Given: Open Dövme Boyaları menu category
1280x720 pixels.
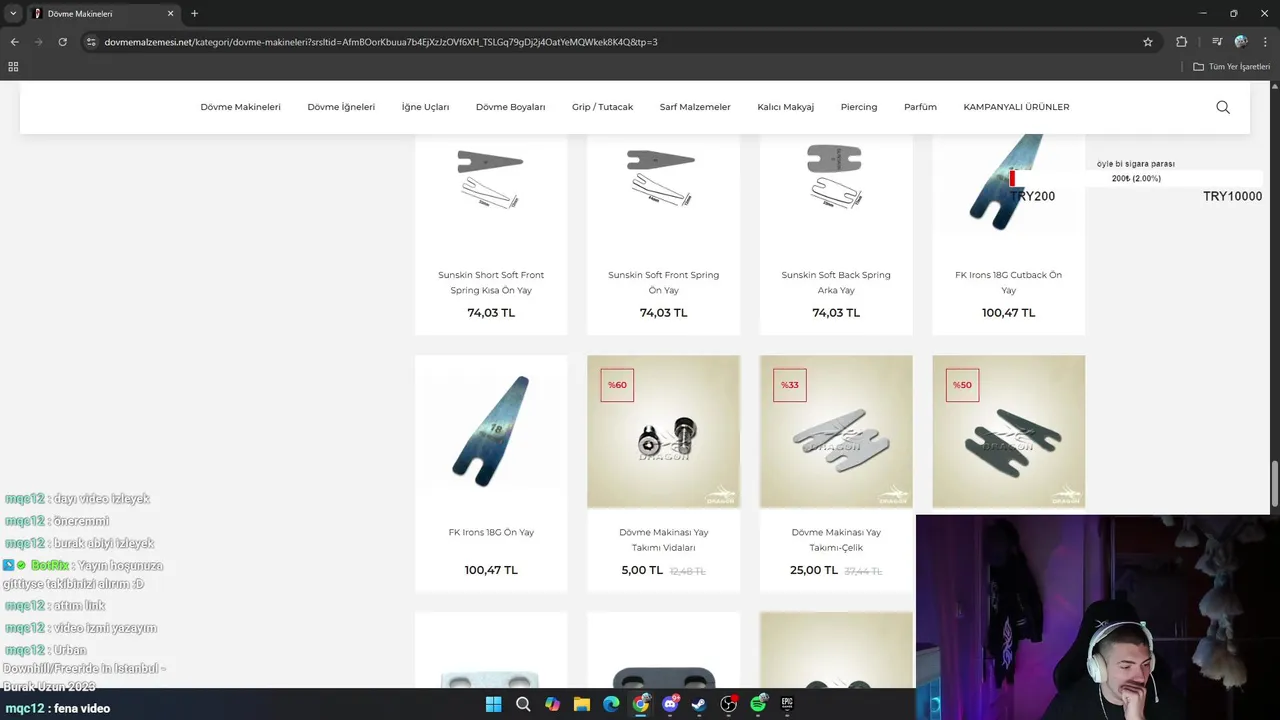Looking at the screenshot, I should [x=510, y=107].
